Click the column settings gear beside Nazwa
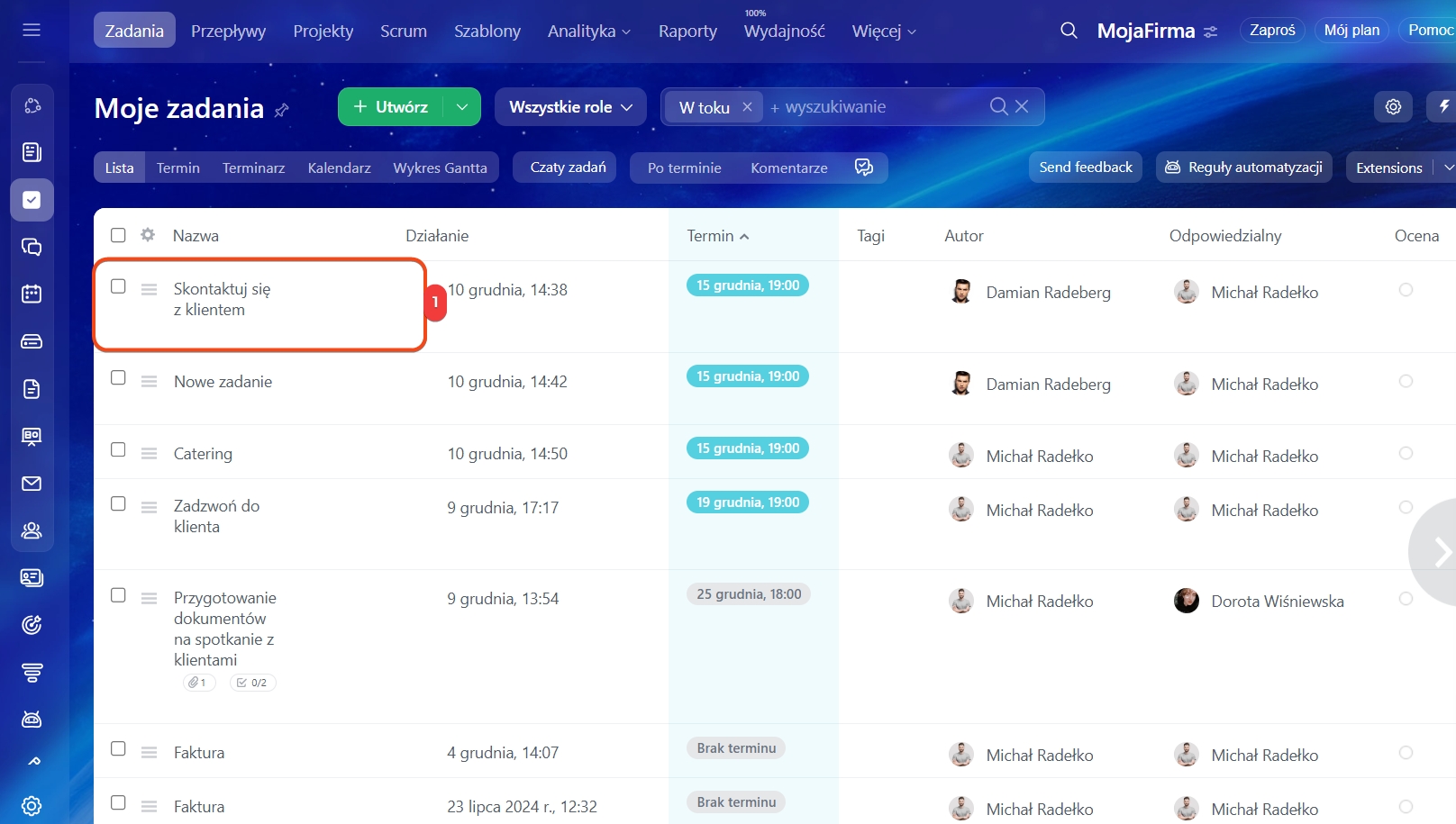The width and height of the screenshot is (1456, 824). tap(148, 235)
